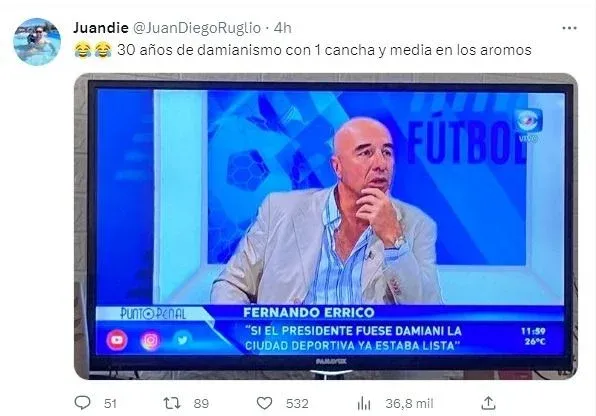596x416 pixels.
Task: Share the tweet via upload arrow icon
Action: pos(488,403)
